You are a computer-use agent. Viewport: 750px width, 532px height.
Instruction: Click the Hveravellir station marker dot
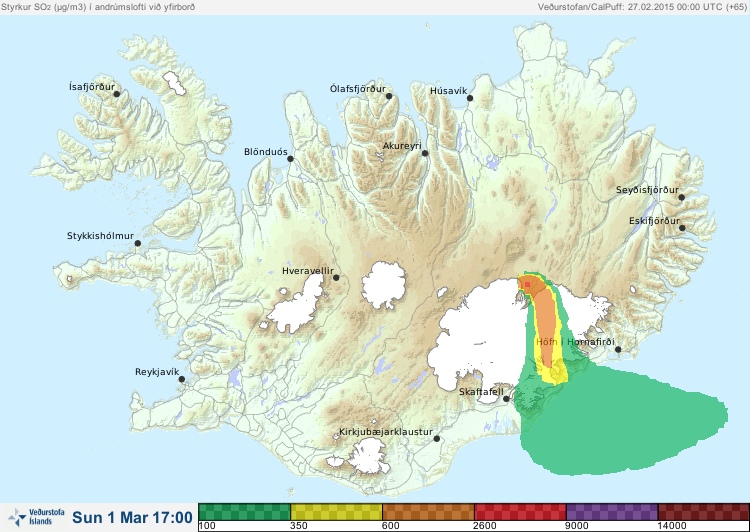point(336,277)
